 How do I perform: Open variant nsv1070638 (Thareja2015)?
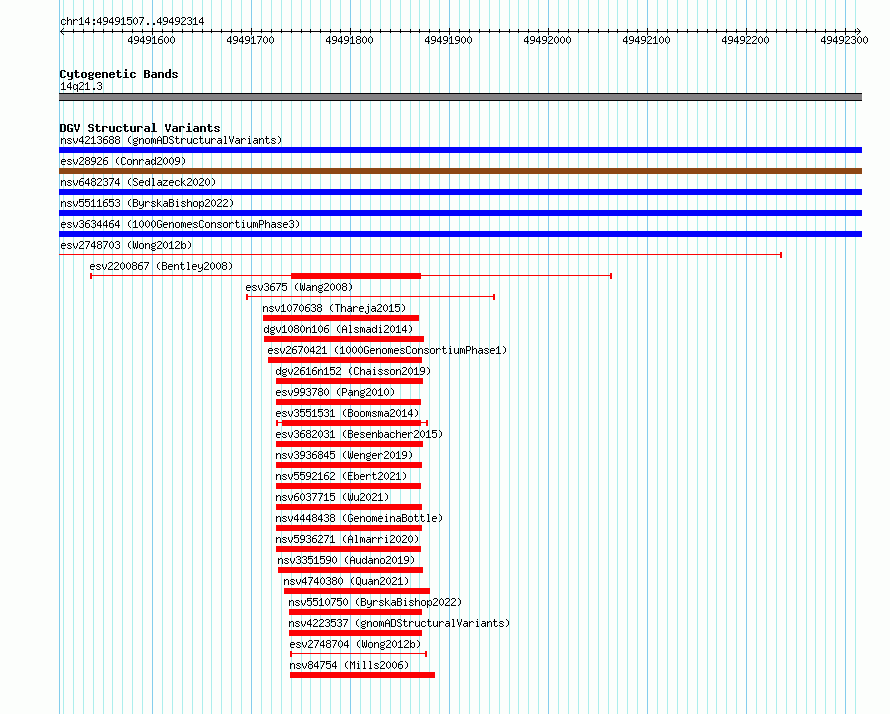[x=334, y=308]
